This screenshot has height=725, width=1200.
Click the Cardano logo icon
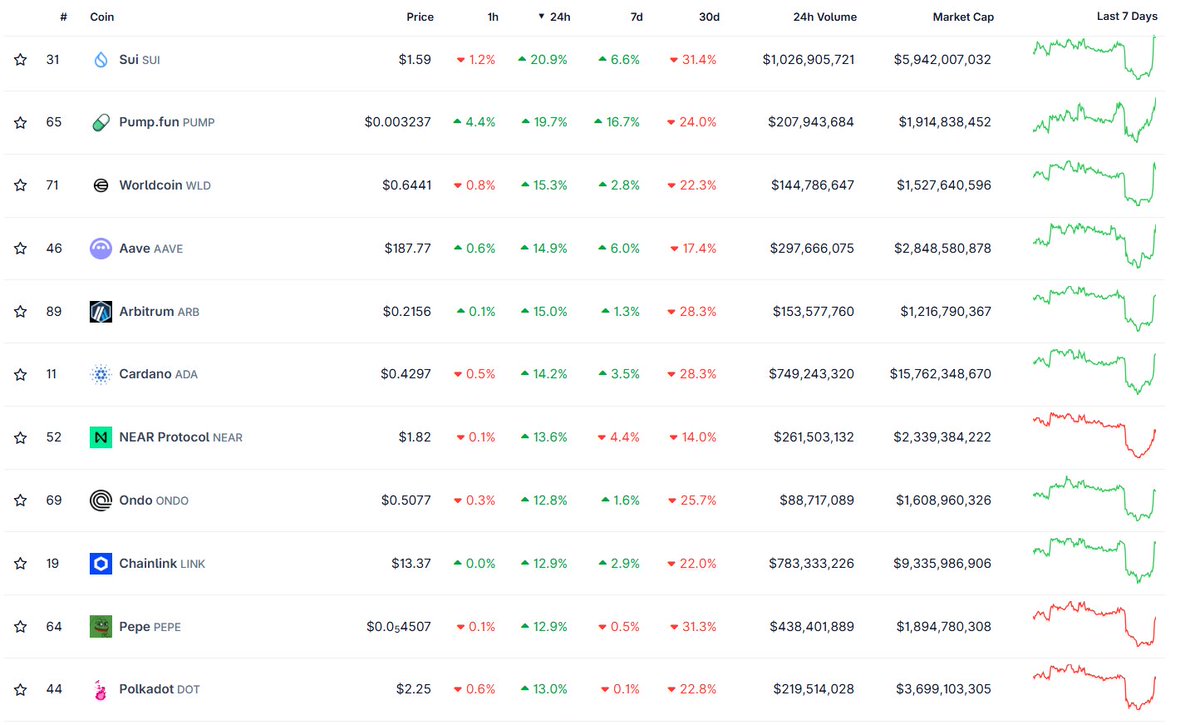click(x=100, y=375)
